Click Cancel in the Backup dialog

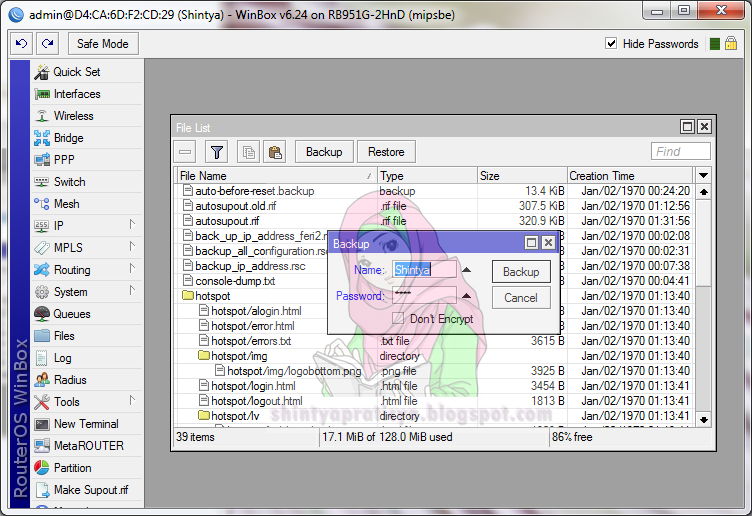[521, 298]
